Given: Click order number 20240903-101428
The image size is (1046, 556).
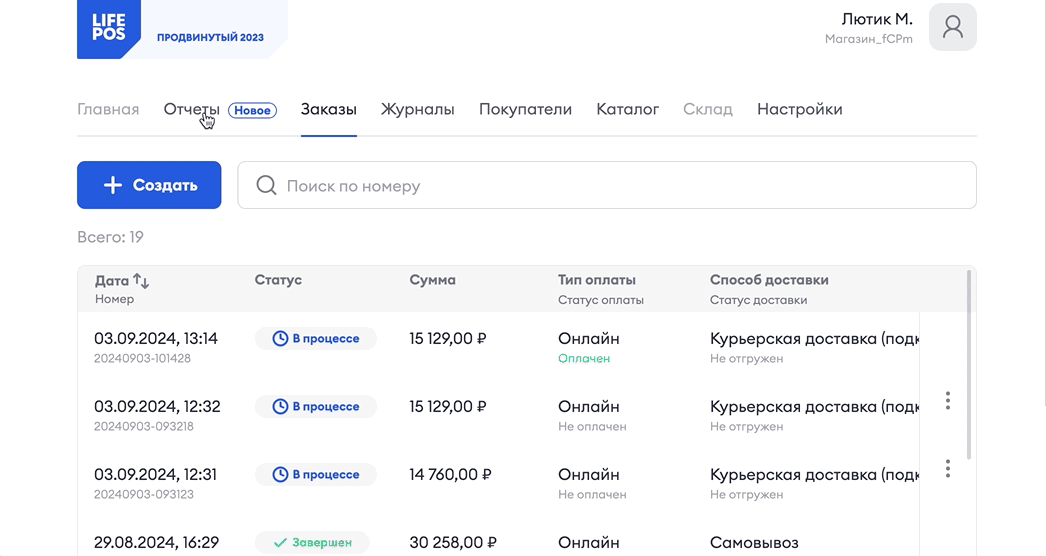Looking at the screenshot, I should click(142, 358).
